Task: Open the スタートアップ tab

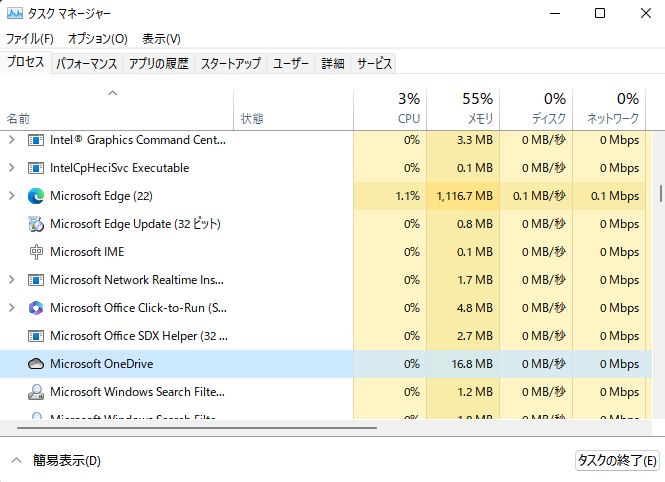Action: pos(230,63)
